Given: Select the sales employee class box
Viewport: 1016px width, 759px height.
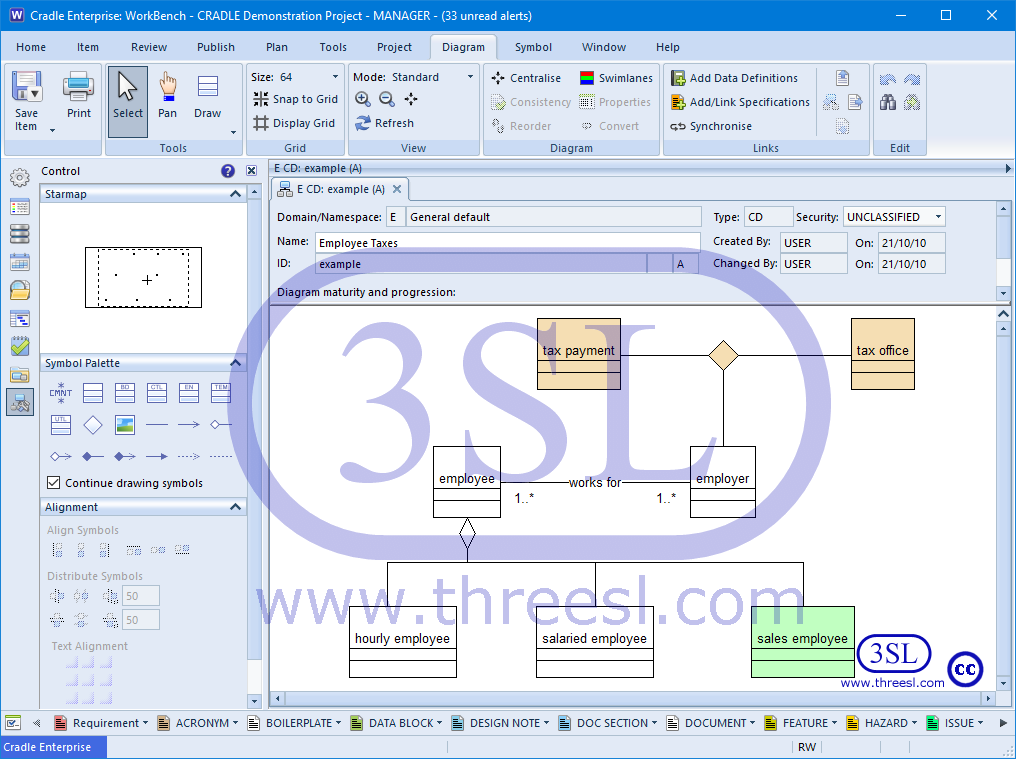Looking at the screenshot, I should 802,642.
